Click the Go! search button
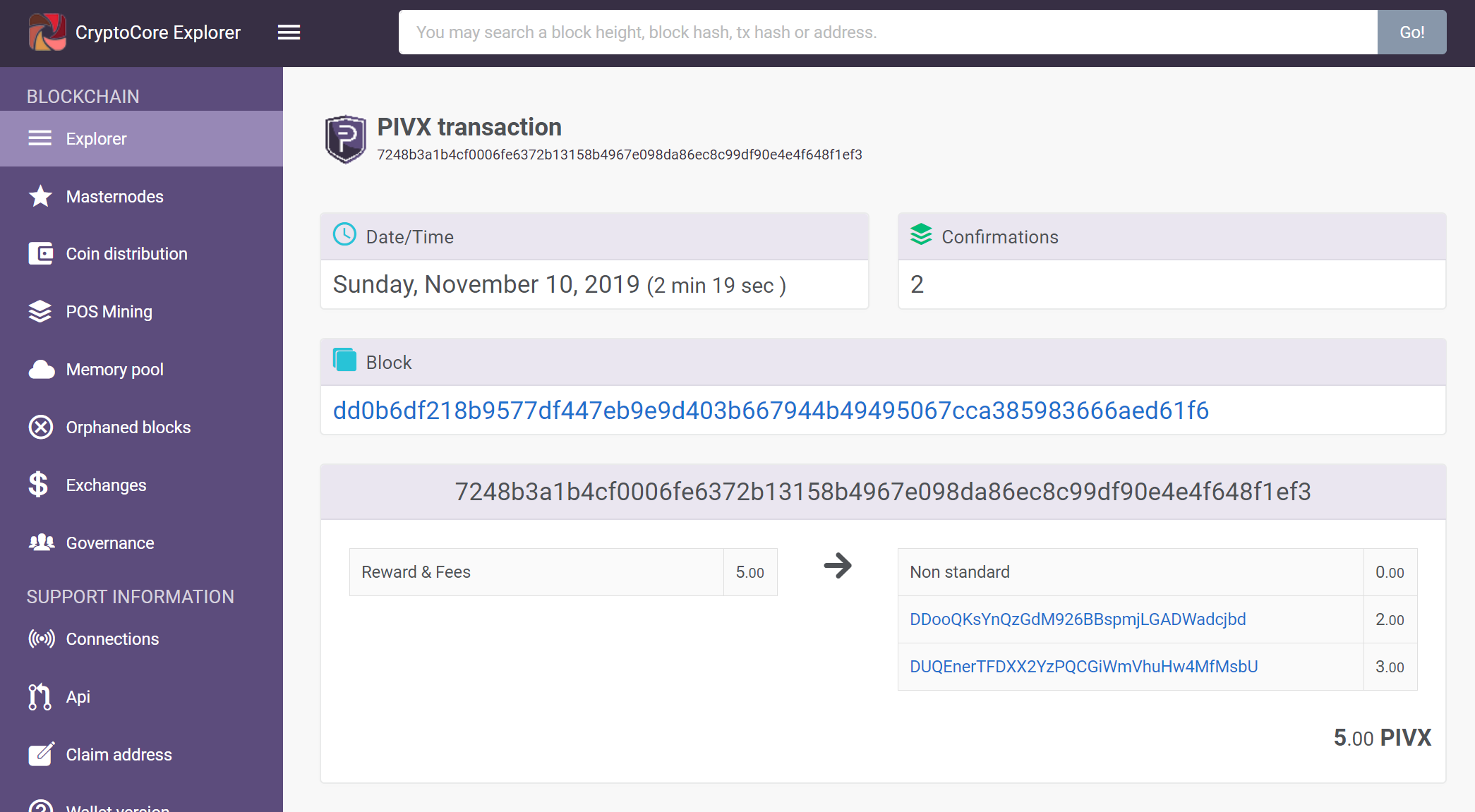Image resolution: width=1475 pixels, height=812 pixels. tap(1411, 32)
